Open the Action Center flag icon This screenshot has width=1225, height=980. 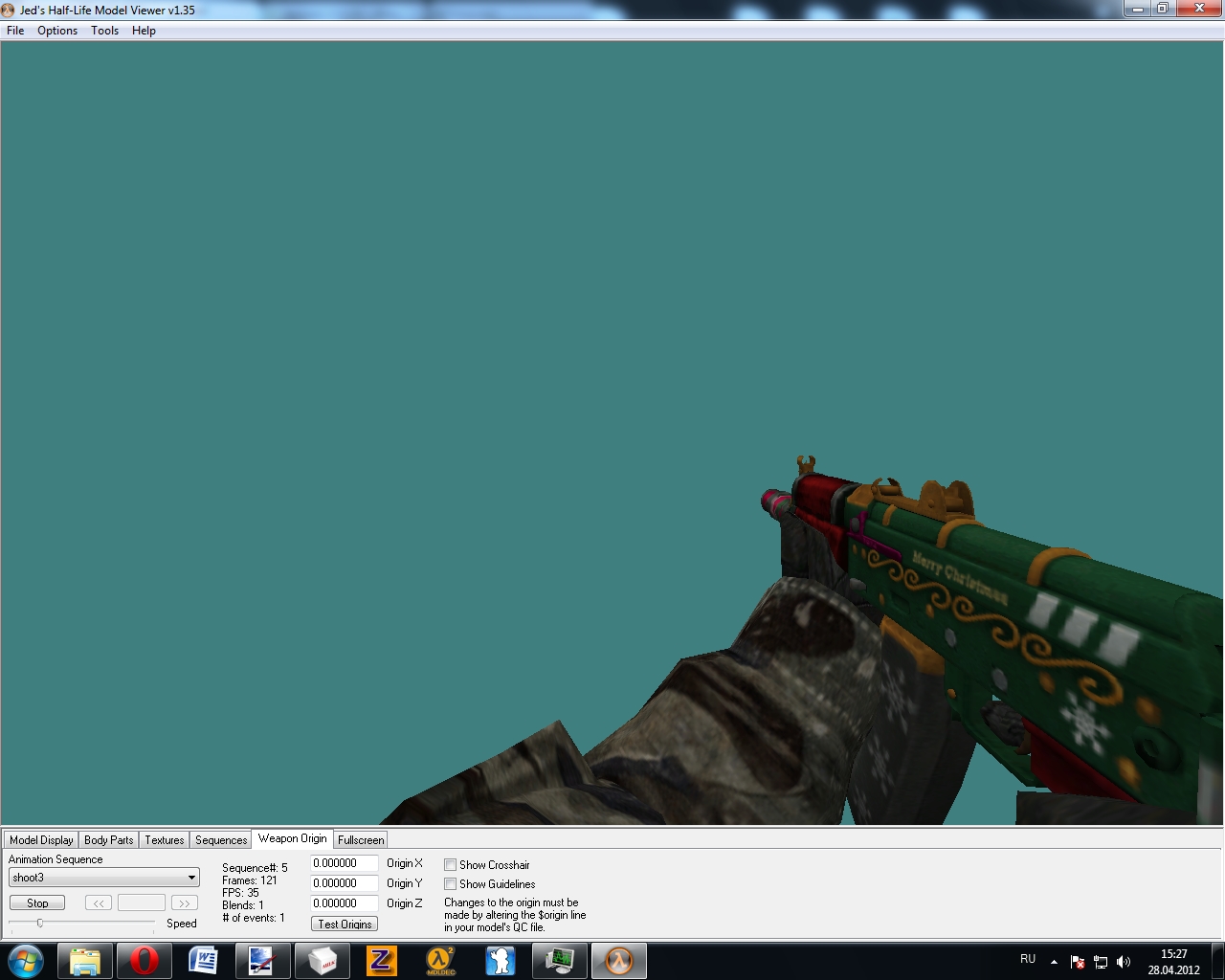(1078, 962)
